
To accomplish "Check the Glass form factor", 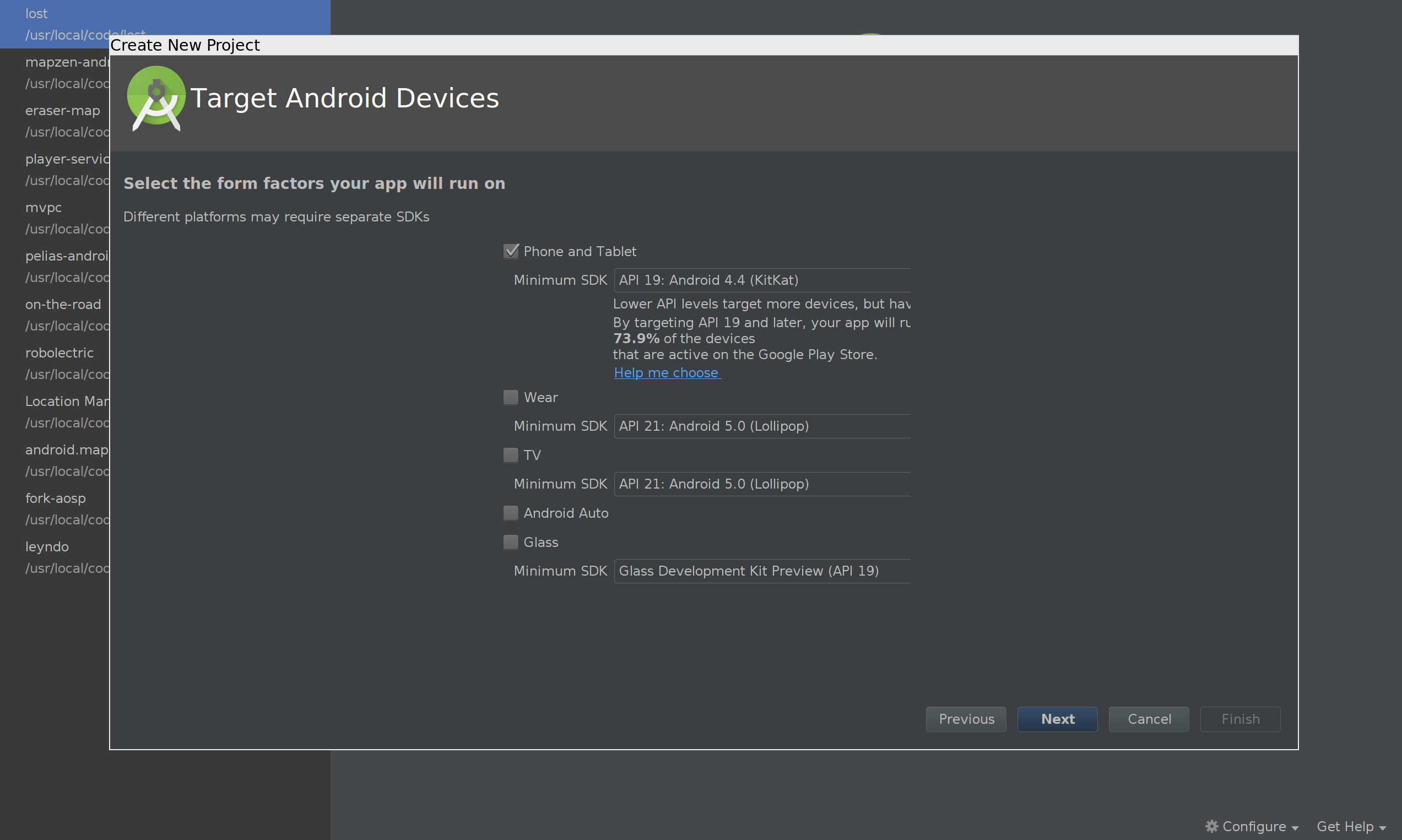I will pyautogui.click(x=511, y=541).
